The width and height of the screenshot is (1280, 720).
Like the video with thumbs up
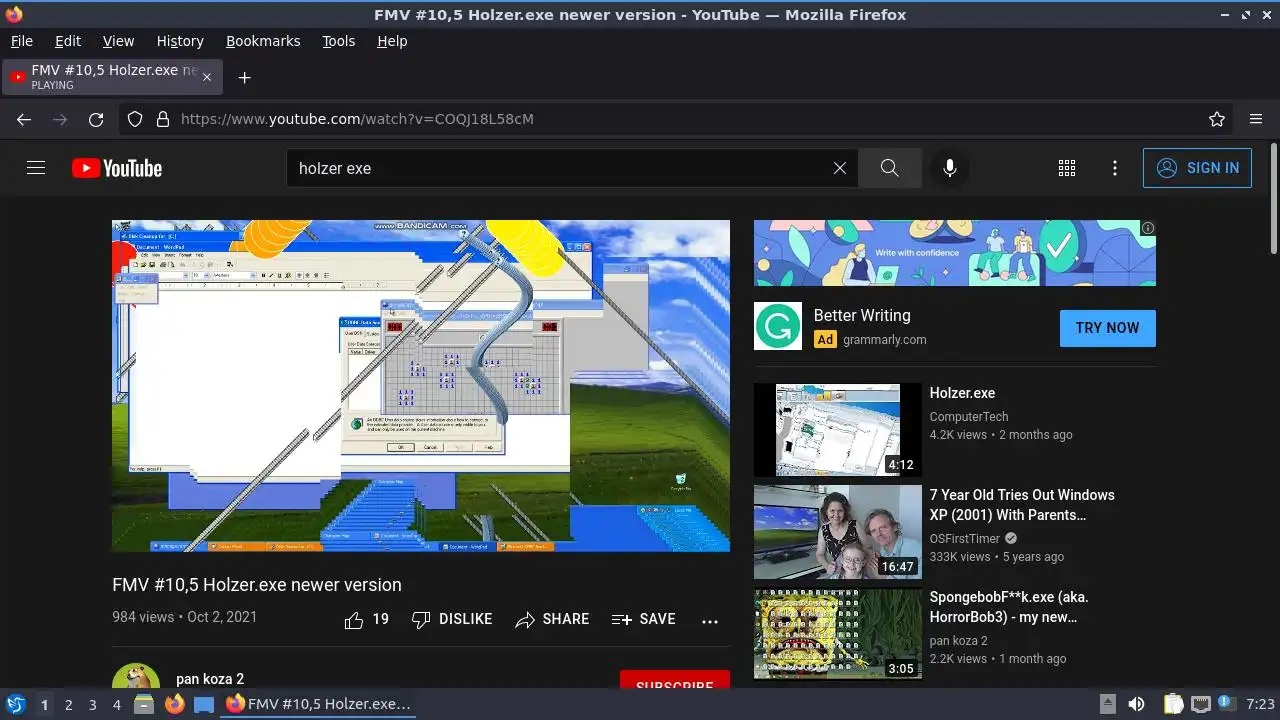[366, 620]
